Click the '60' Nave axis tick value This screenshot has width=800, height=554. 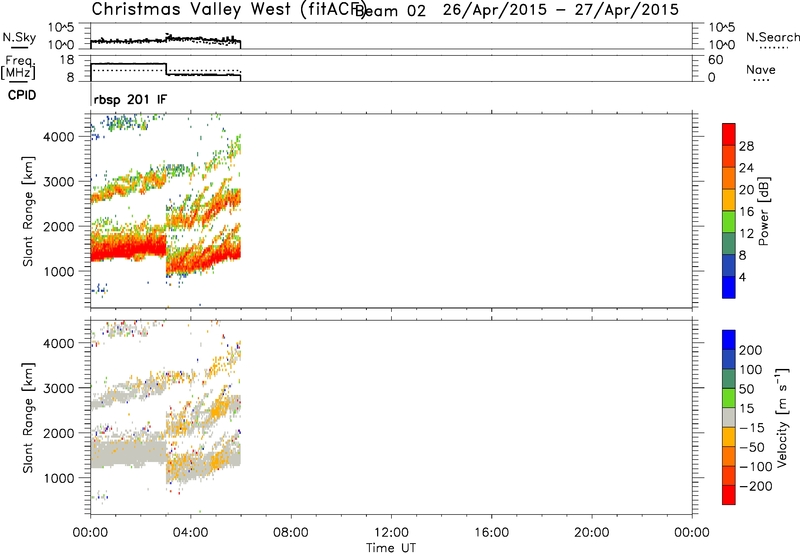(x=715, y=60)
